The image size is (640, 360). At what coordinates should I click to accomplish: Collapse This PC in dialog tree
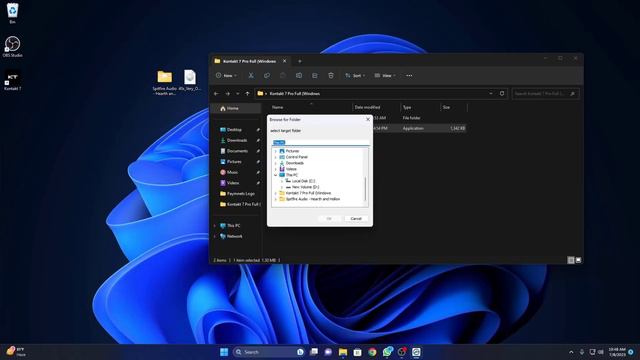click(x=276, y=175)
